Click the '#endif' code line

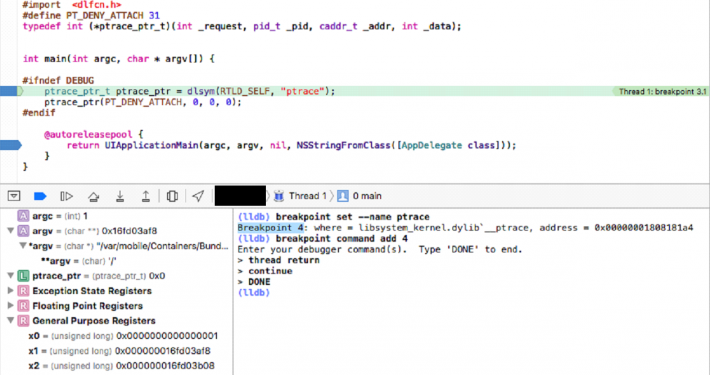[39, 113]
